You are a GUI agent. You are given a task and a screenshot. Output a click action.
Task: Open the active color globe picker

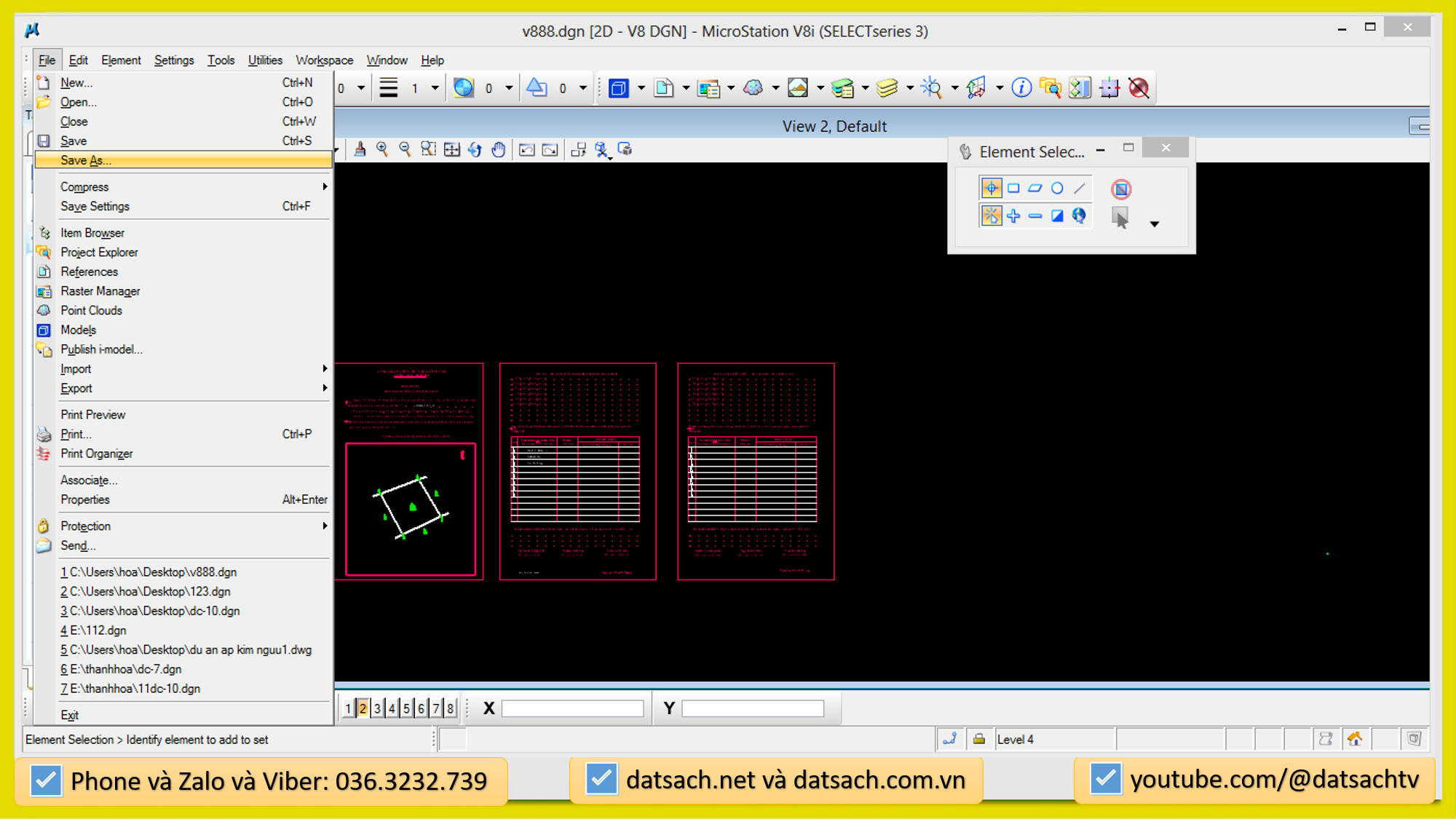tap(464, 88)
